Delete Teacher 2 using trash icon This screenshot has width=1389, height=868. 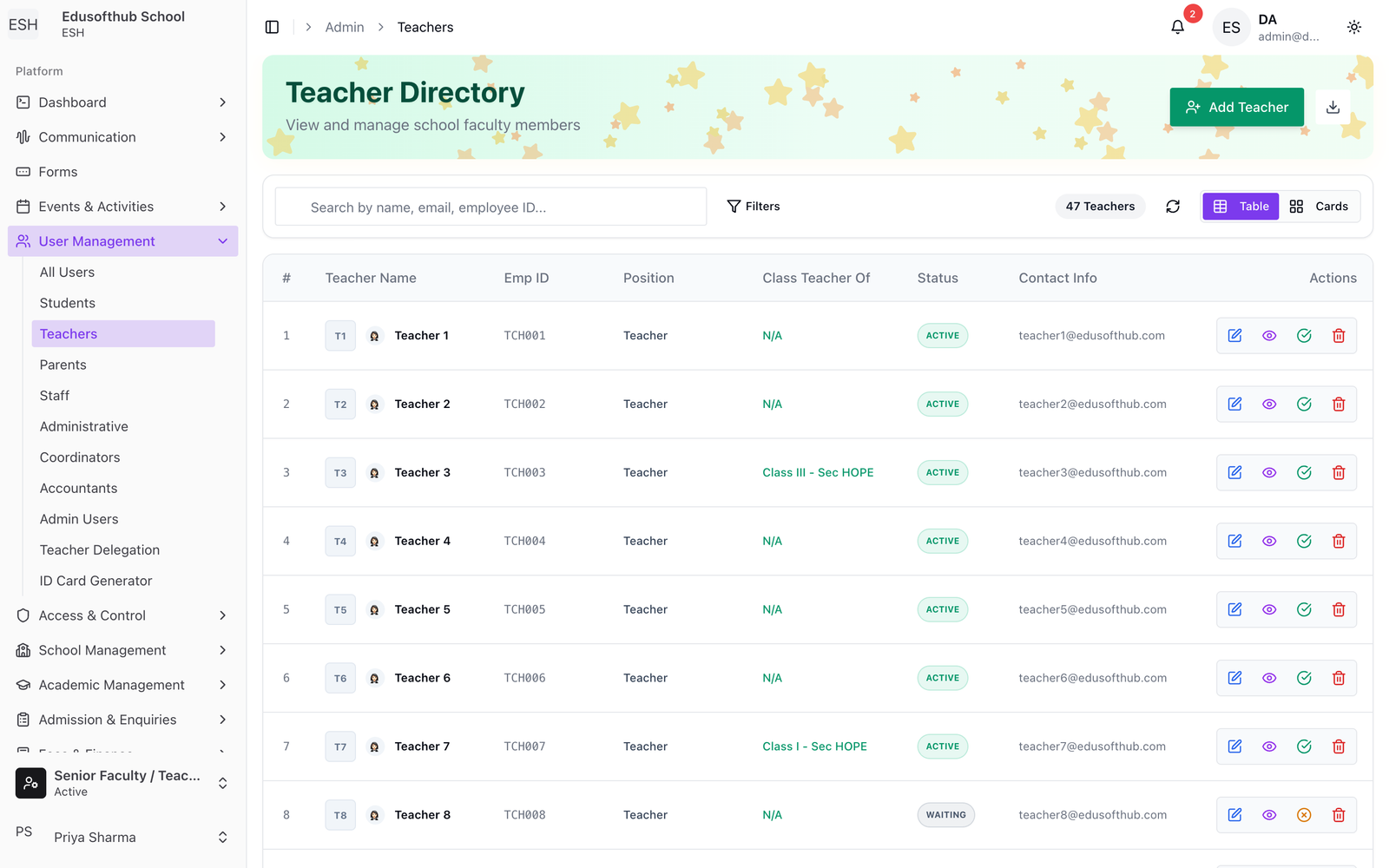1339,404
